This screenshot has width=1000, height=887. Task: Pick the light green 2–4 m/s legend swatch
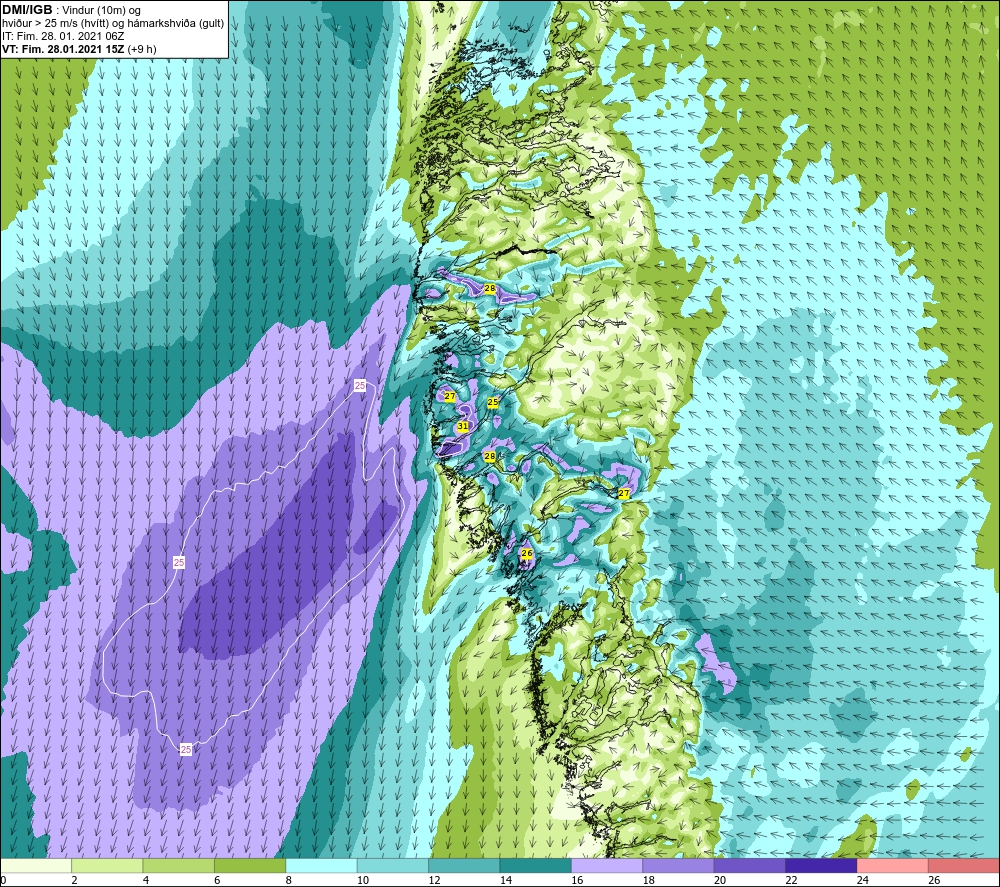coord(107,866)
